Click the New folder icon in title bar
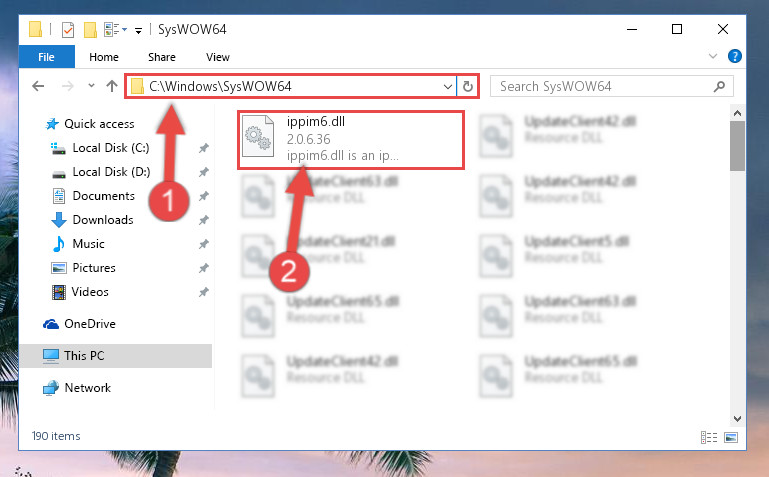This screenshot has width=769, height=477. [90, 30]
